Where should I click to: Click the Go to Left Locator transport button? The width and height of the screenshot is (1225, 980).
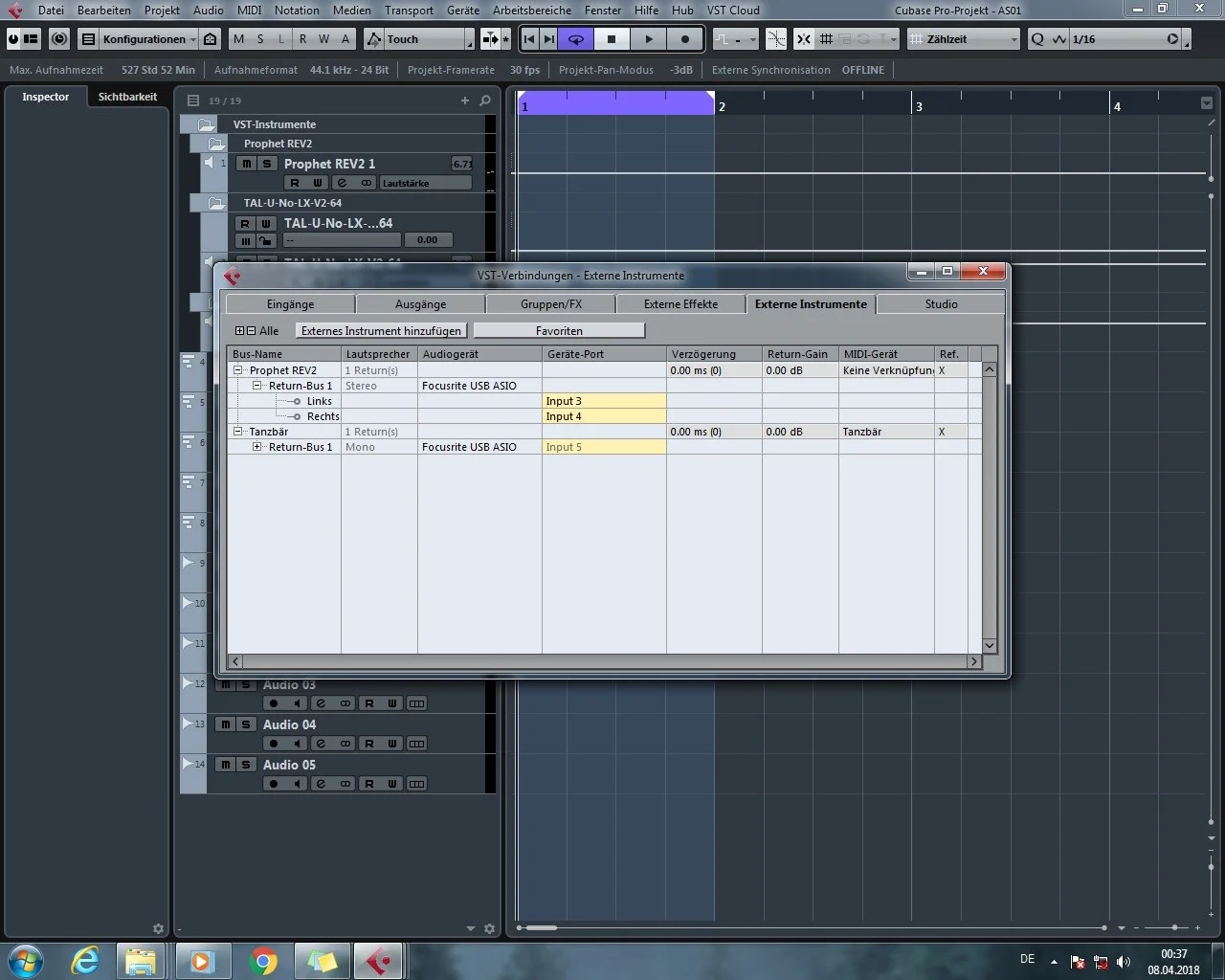[529, 39]
